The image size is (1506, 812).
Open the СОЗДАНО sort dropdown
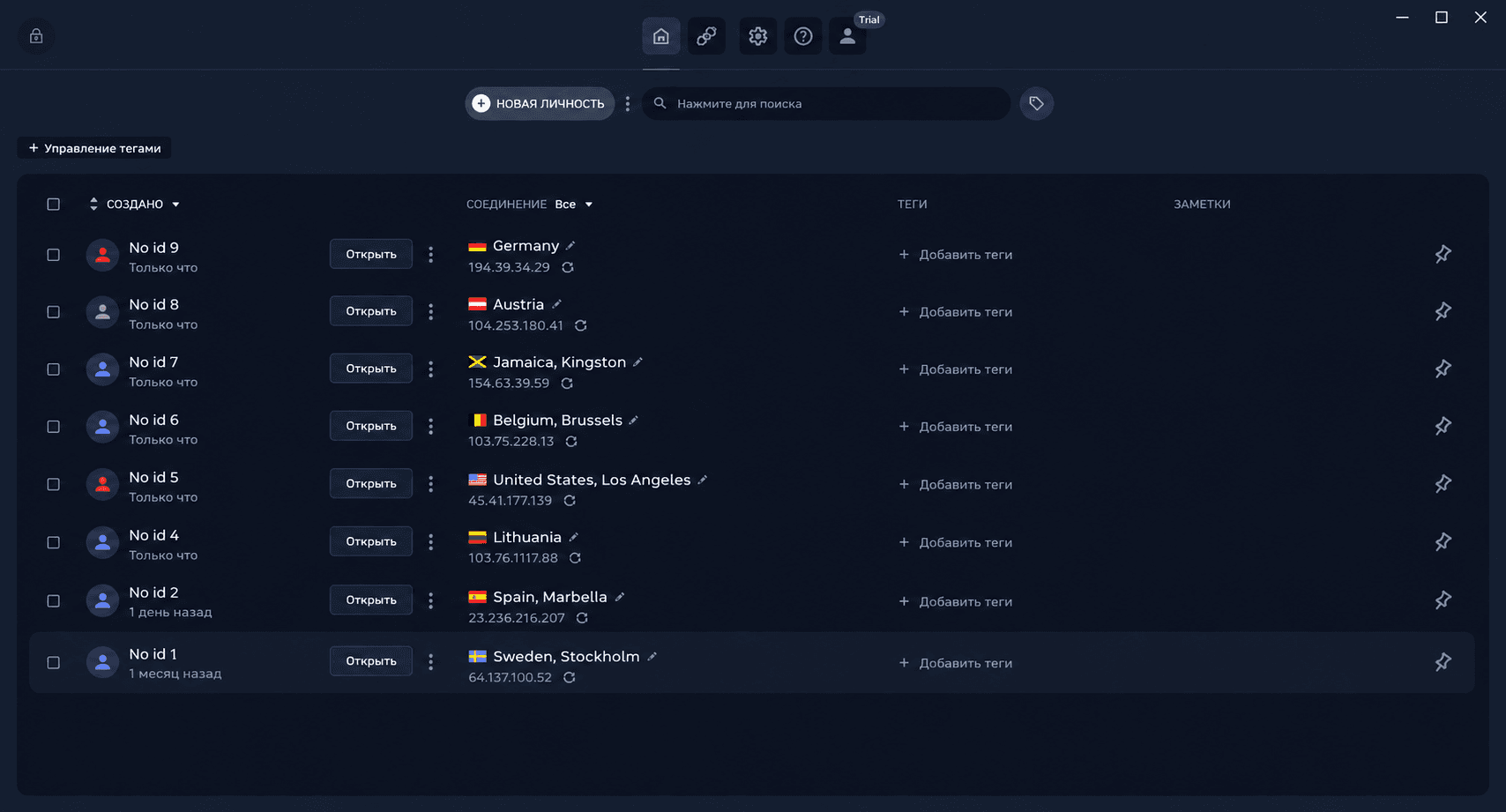pyautogui.click(x=135, y=205)
